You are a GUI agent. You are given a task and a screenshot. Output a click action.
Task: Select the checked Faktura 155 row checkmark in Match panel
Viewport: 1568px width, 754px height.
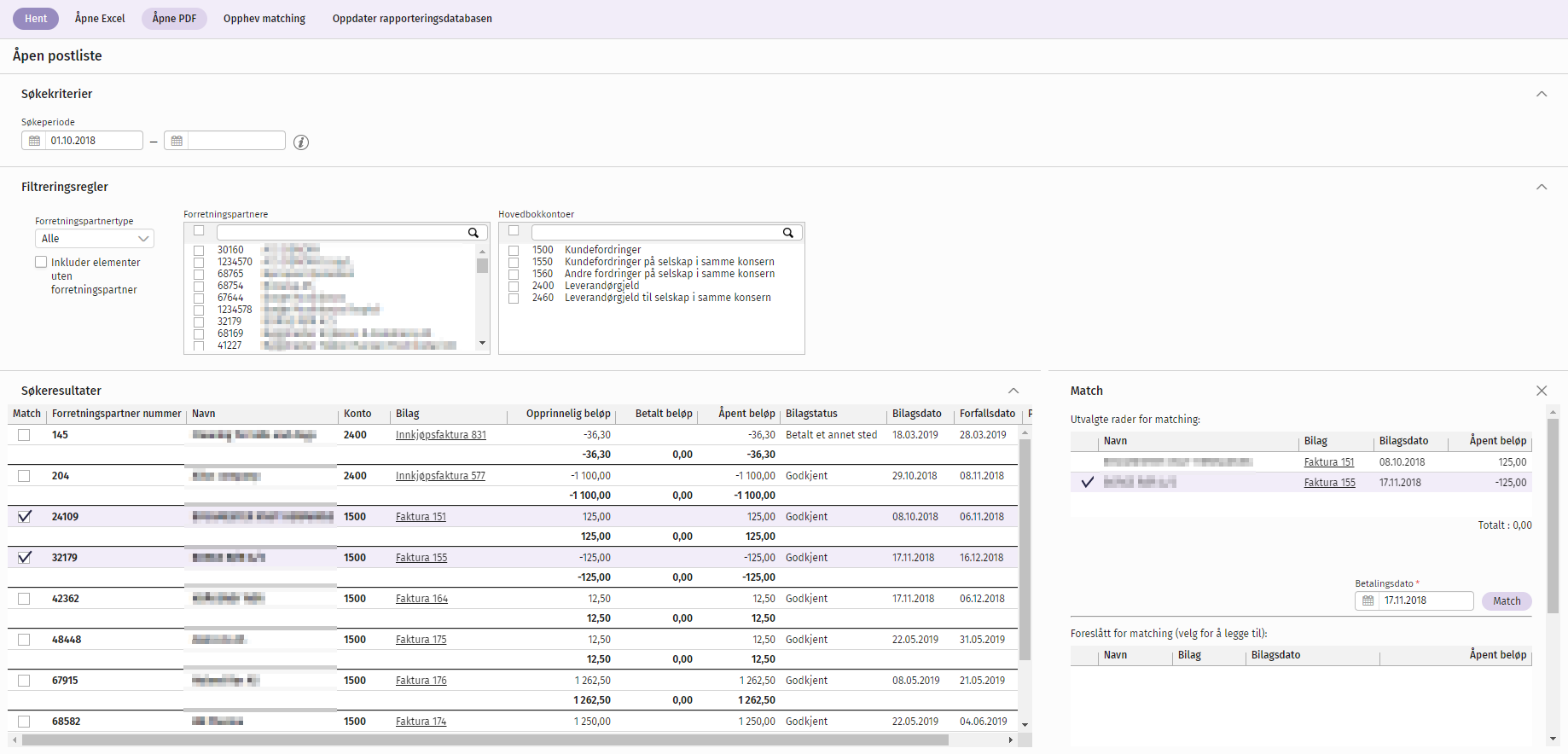coord(1087,483)
